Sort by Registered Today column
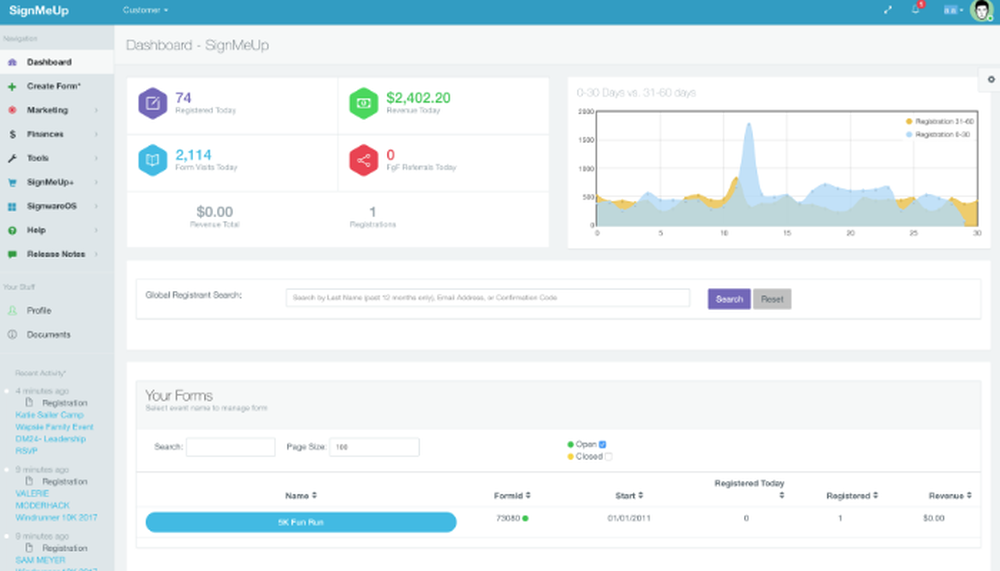The image size is (1000, 571). [x=749, y=489]
